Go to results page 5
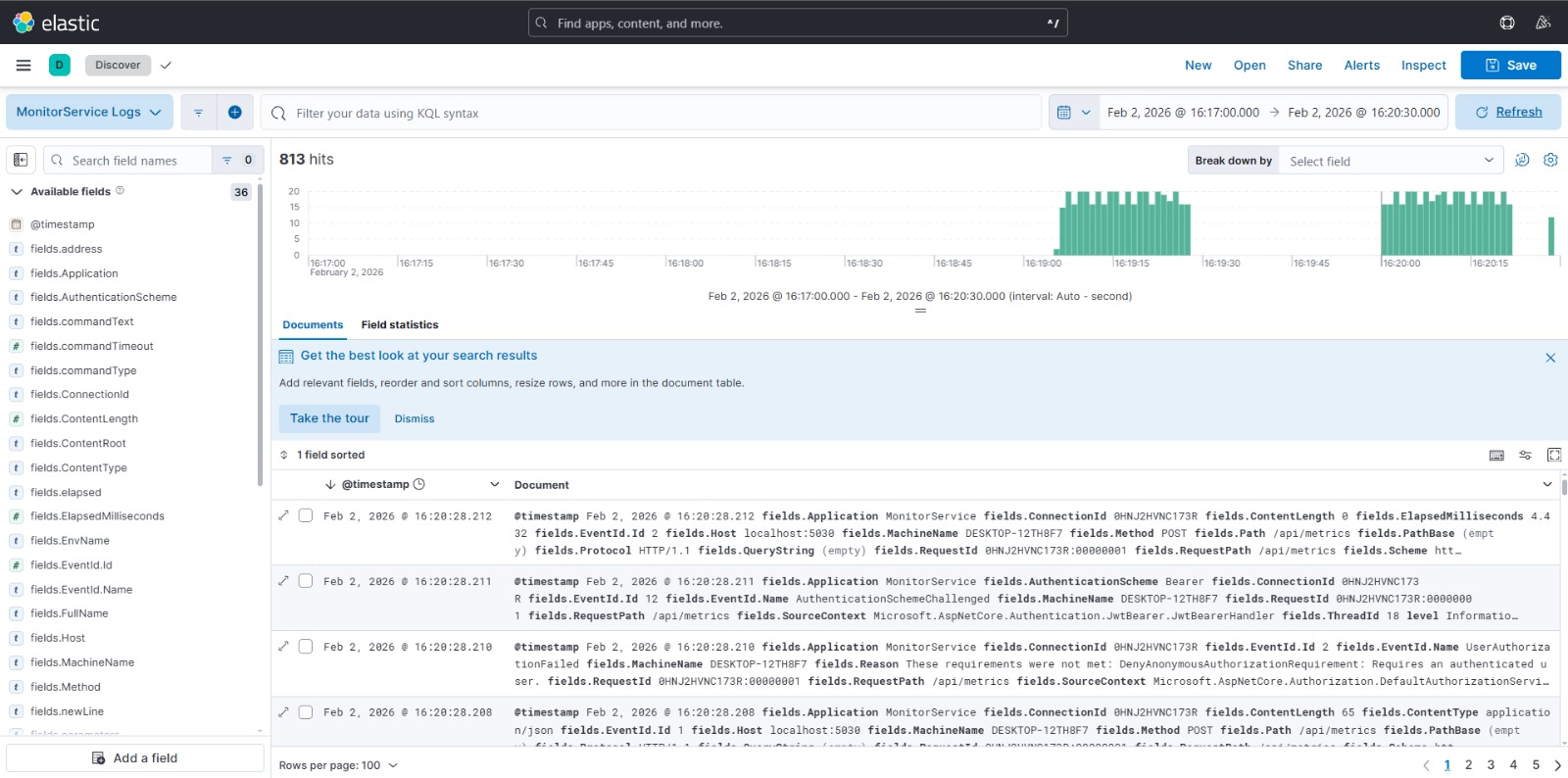 point(1536,765)
